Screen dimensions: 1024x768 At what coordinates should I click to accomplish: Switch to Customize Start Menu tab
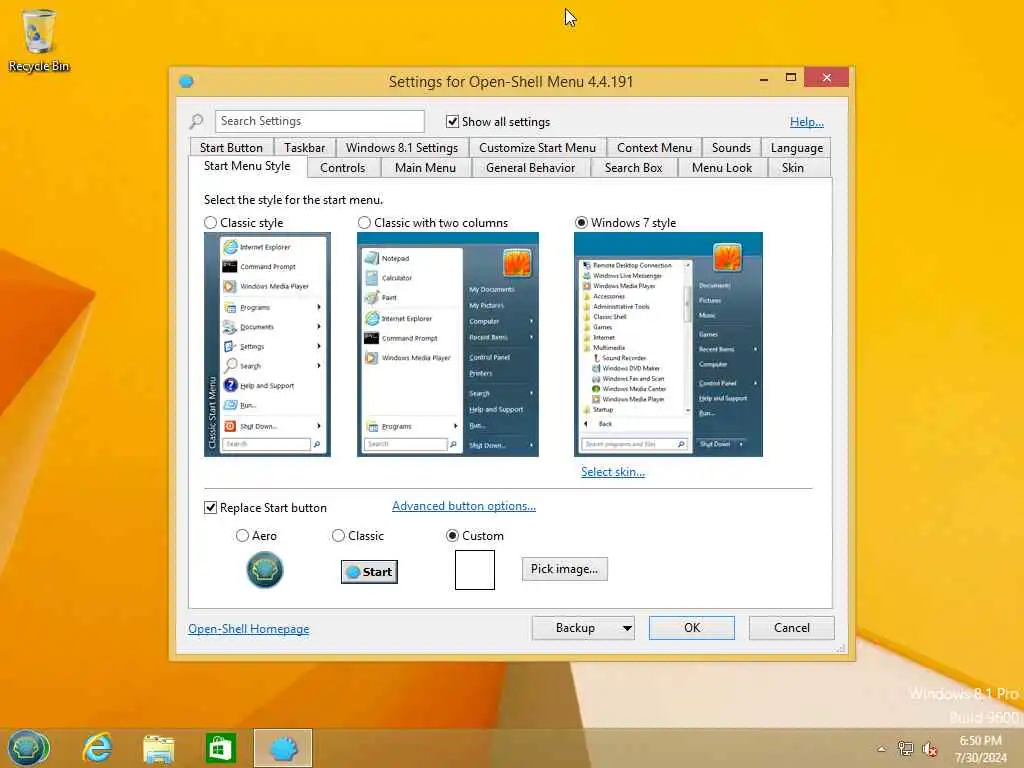click(537, 148)
